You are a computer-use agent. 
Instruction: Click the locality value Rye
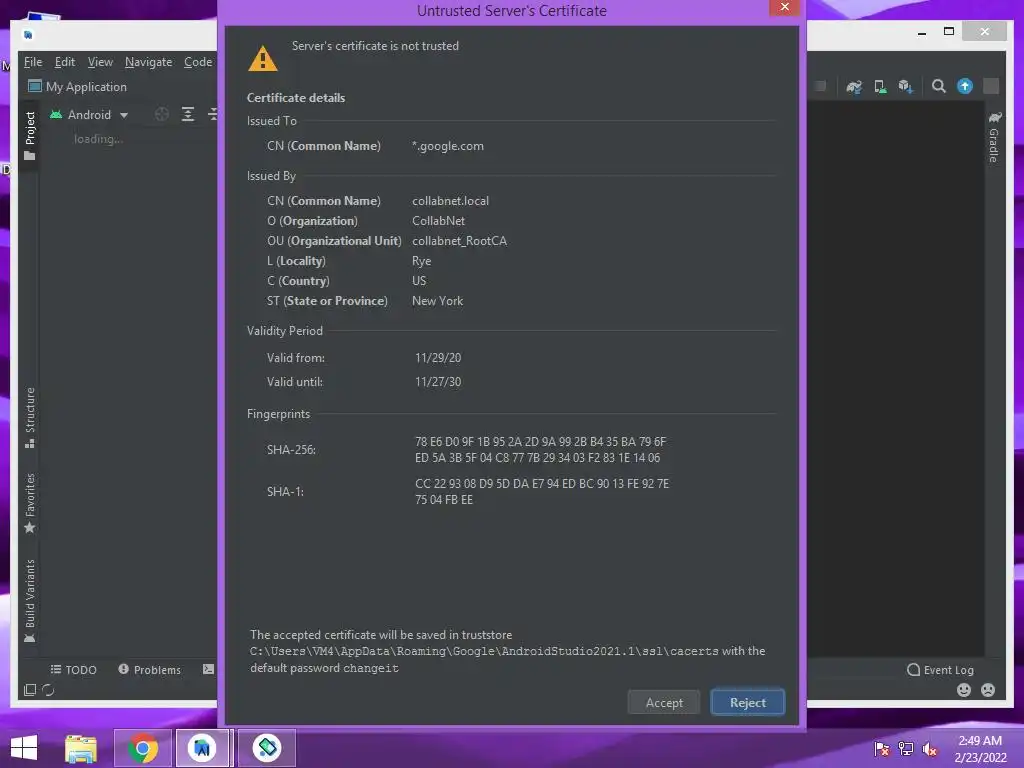[421, 261]
